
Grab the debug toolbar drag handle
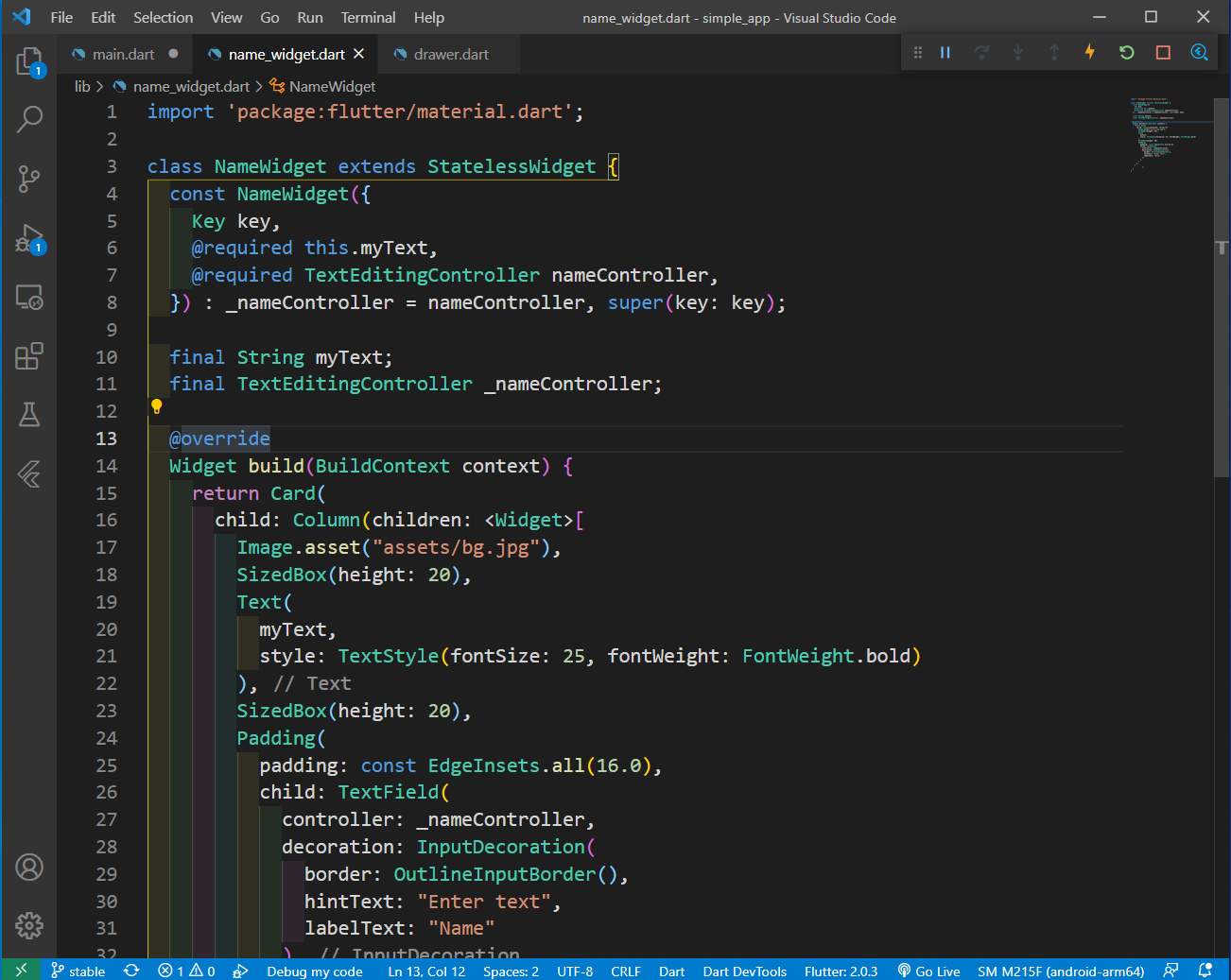tap(917, 53)
